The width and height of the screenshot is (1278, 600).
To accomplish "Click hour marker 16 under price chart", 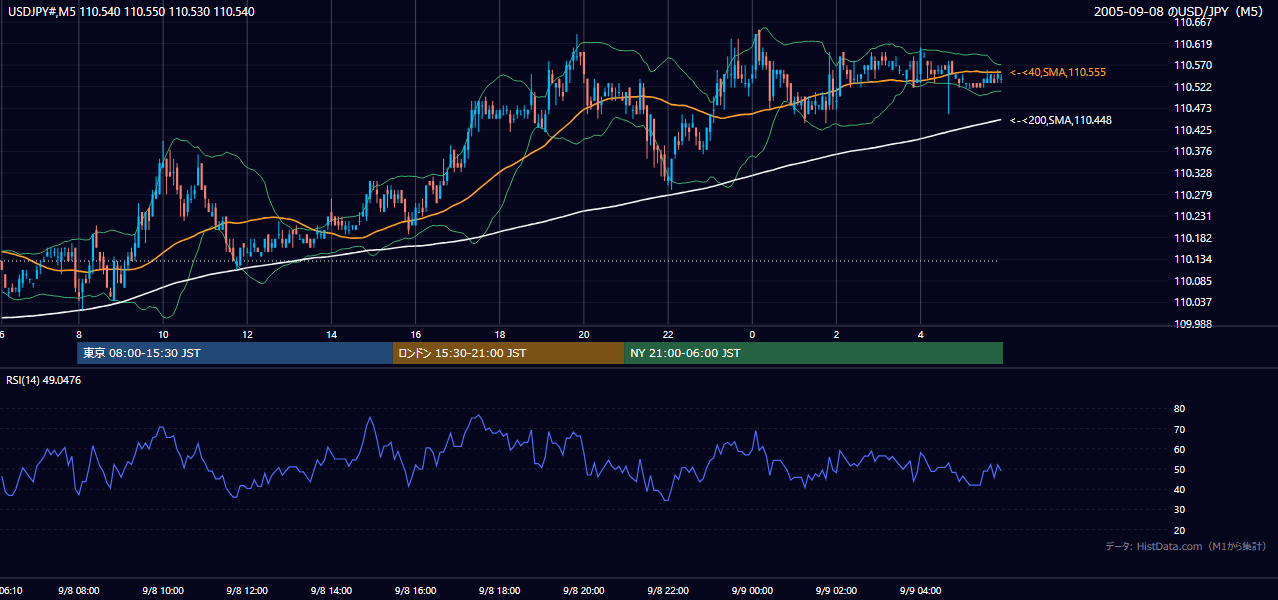I will [x=415, y=335].
